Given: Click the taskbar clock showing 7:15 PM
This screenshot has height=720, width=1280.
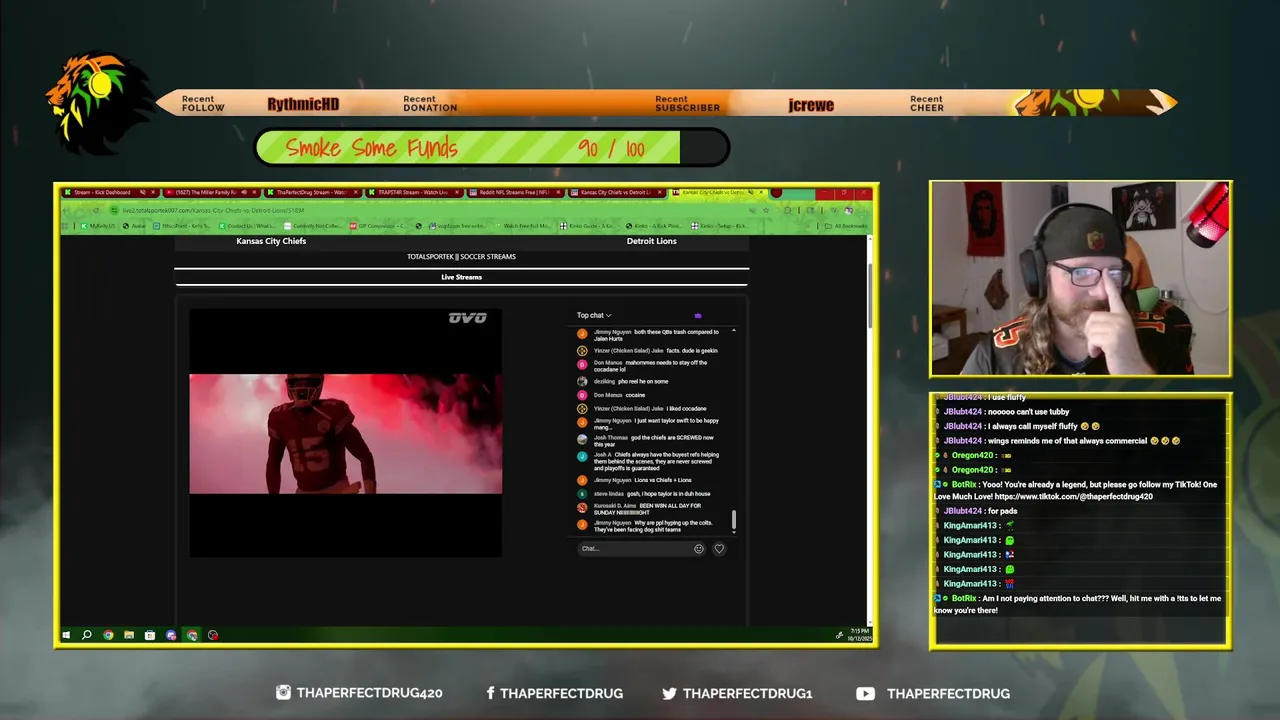Looking at the screenshot, I should pyautogui.click(x=860, y=635).
